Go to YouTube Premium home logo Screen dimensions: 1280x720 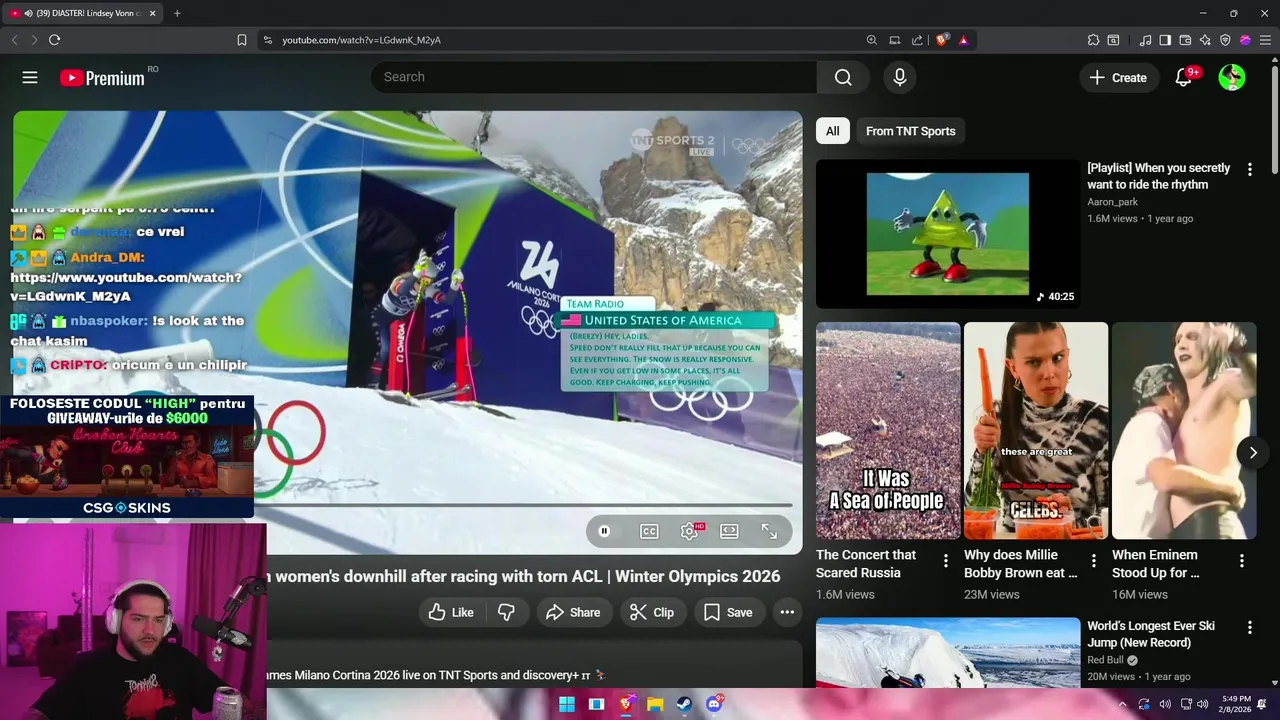[102, 77]
